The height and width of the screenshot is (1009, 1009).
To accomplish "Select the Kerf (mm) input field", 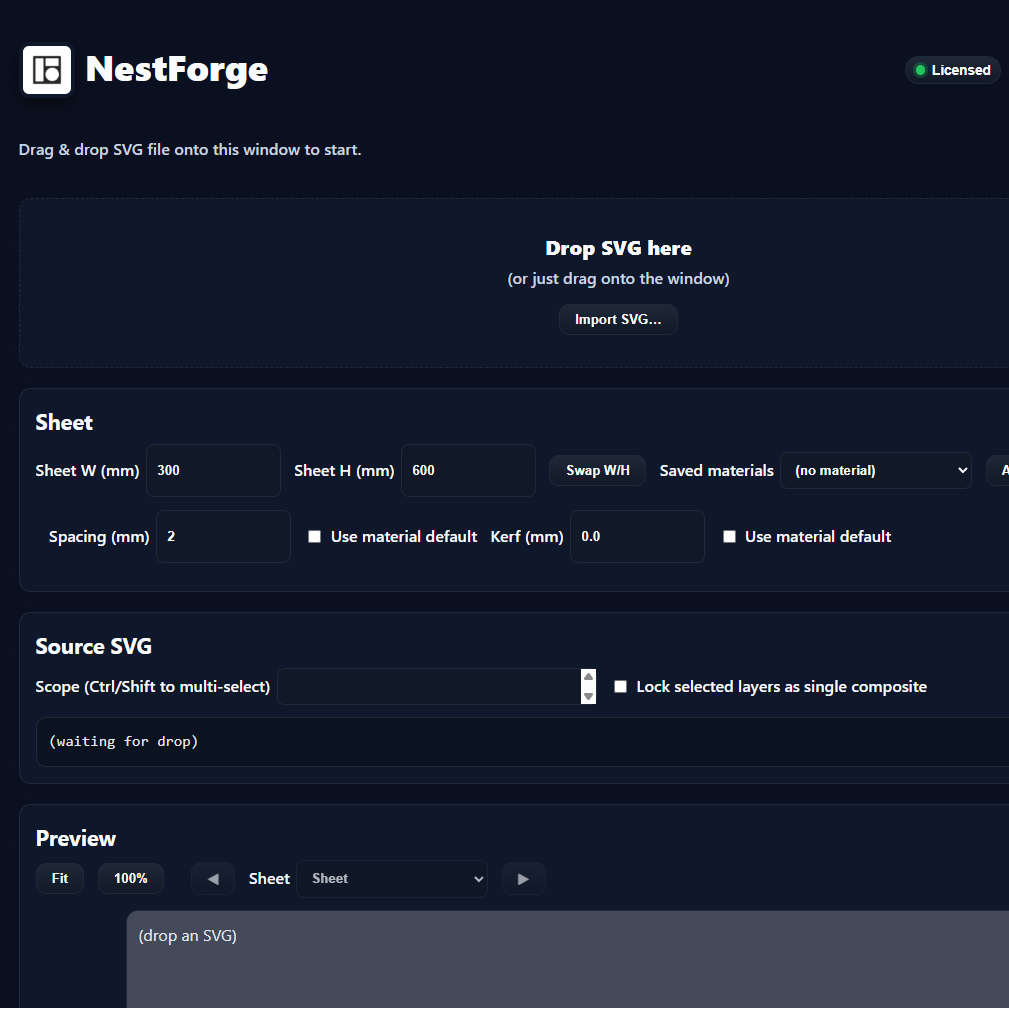I will click(637, 537).
